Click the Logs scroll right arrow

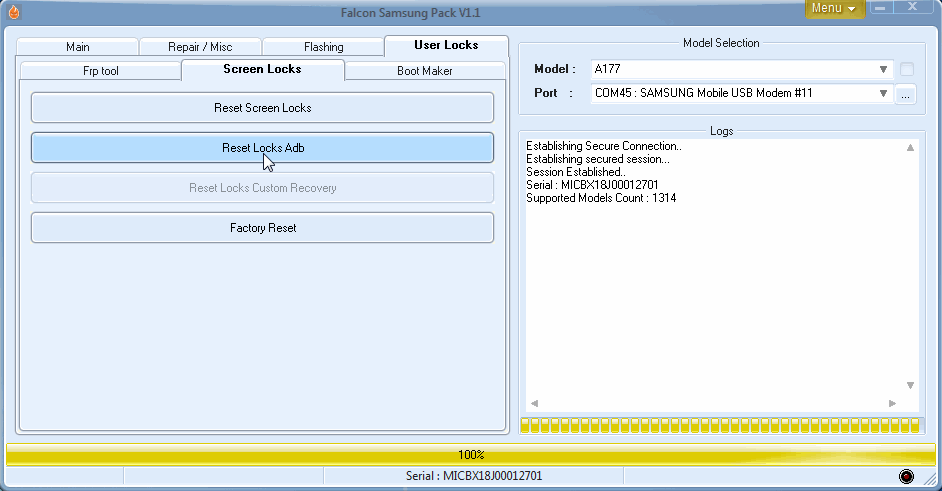892,403
